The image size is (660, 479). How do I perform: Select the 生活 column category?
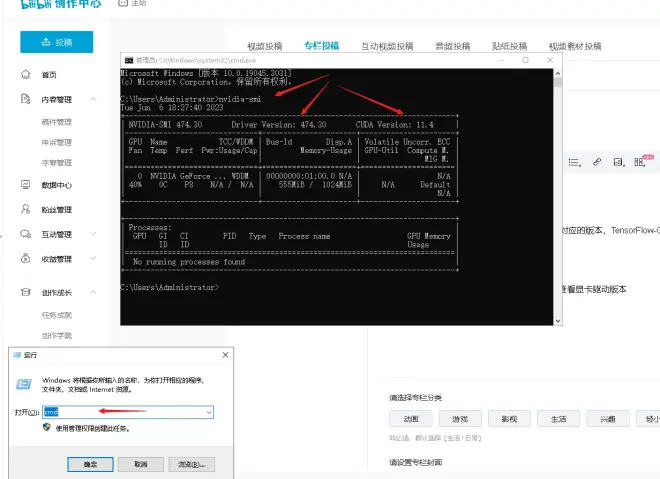point(559,419)
